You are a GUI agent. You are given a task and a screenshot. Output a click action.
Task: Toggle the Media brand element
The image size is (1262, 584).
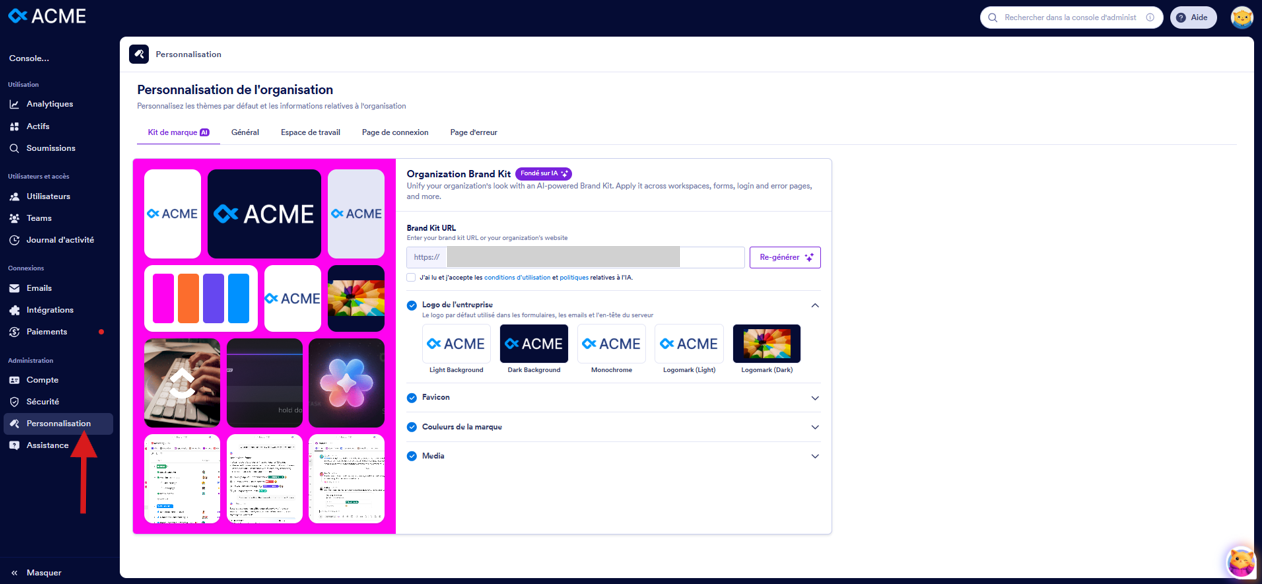pos(411,455)
